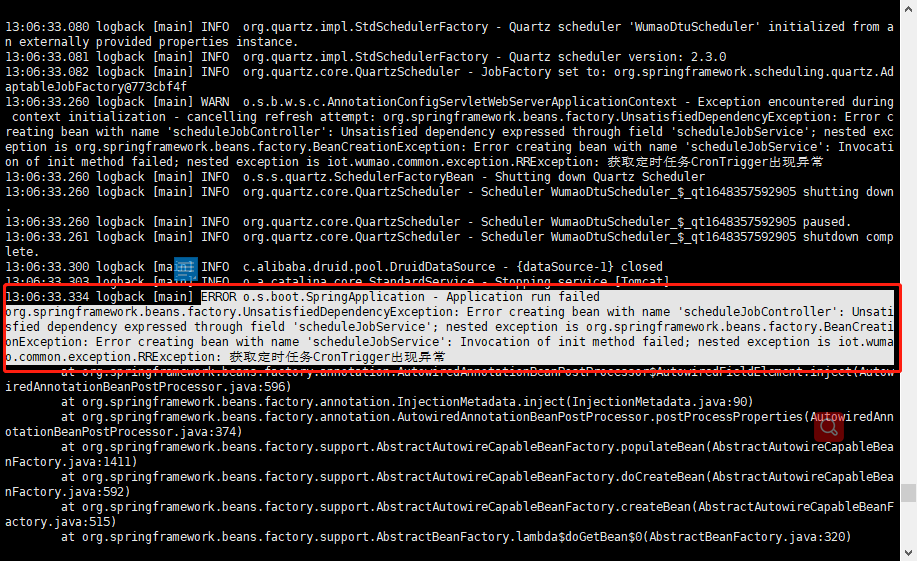Click 'lete.' line after shutdown comp
This screenshot has width=917, height=561.
22,252
